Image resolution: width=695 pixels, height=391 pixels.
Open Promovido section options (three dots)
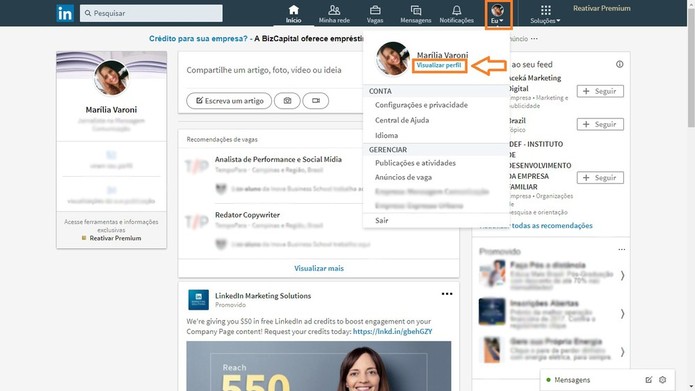coord(622,250)
